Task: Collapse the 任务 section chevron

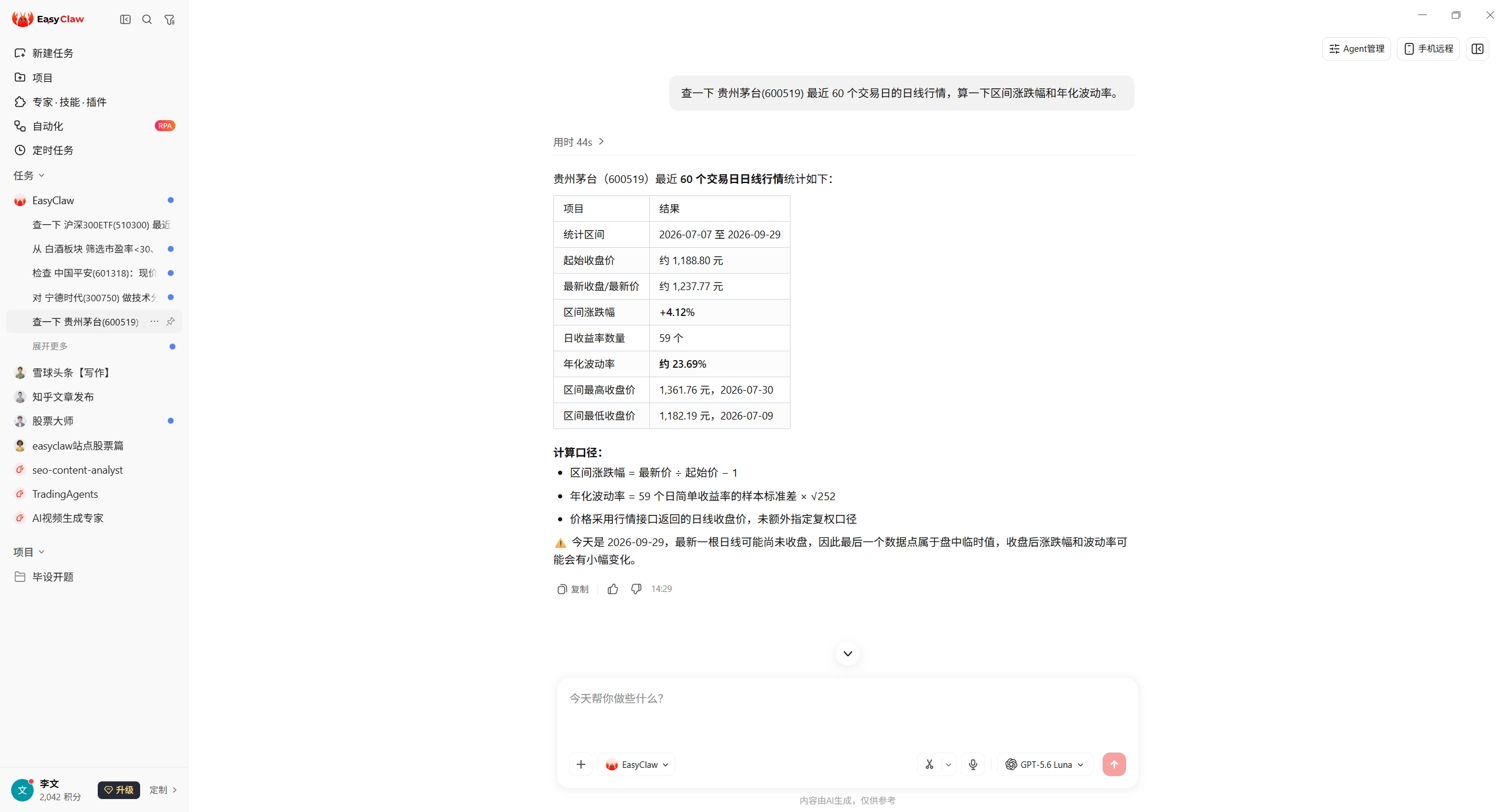Action: [x=42, y=175]
